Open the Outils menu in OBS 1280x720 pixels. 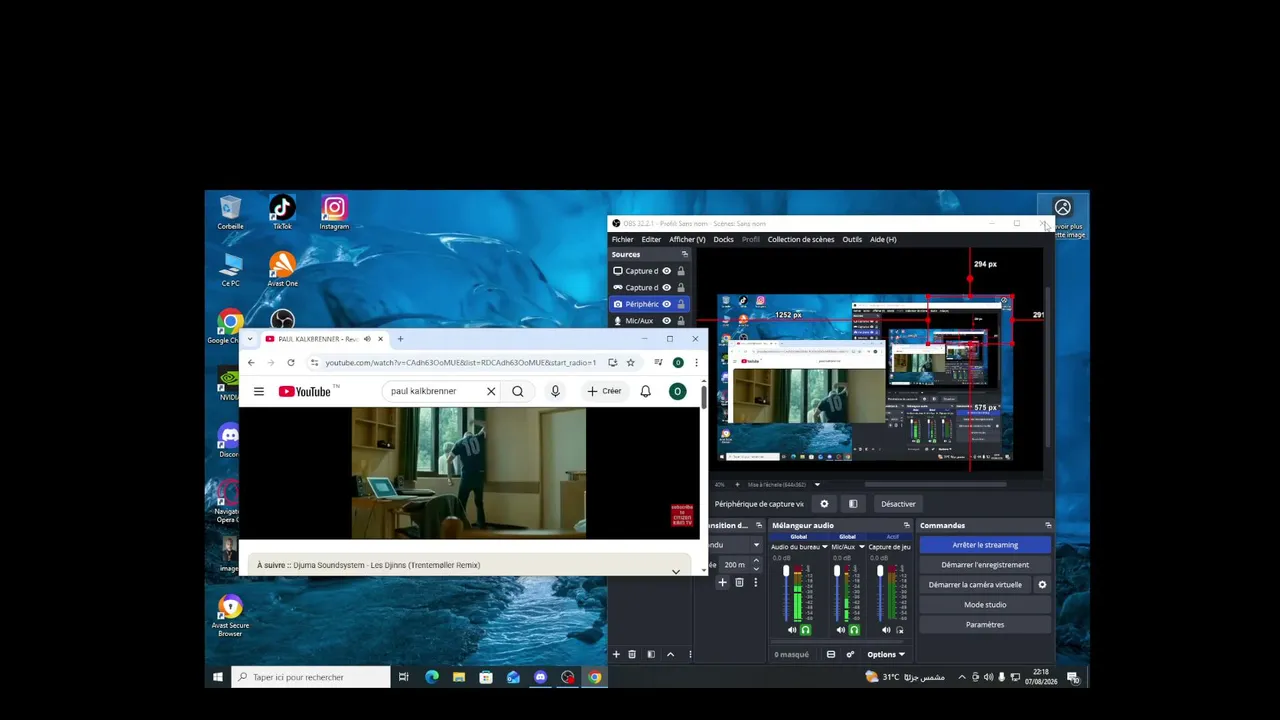(852, 239)
